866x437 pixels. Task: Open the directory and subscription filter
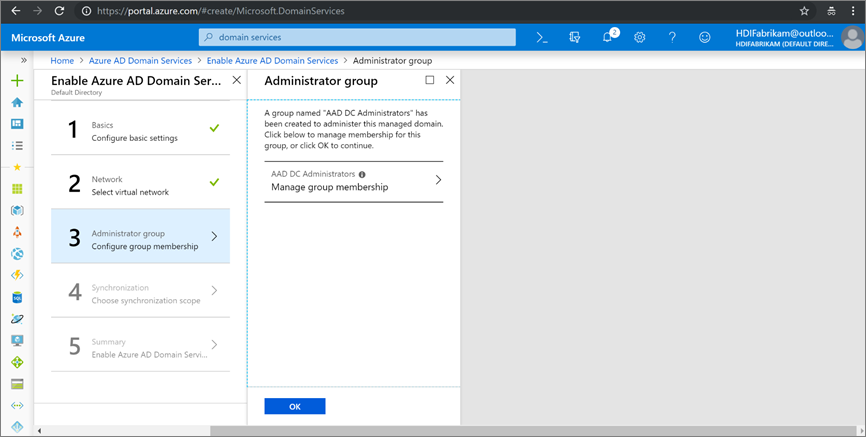click(x=574, y=38)
